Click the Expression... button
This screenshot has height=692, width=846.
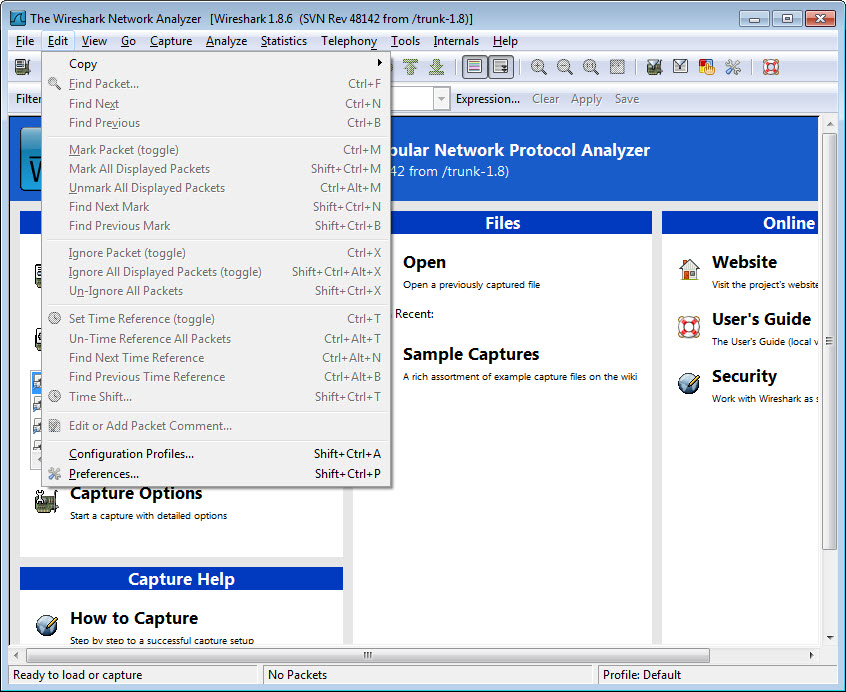487,99
